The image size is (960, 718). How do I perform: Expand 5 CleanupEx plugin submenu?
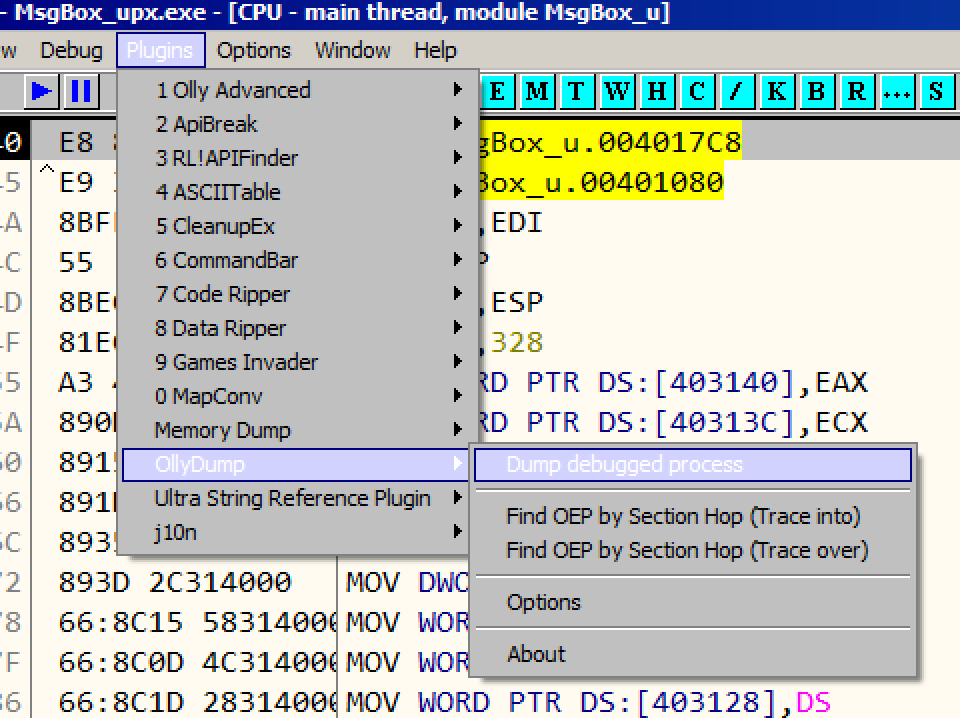(x=297, y=226)
